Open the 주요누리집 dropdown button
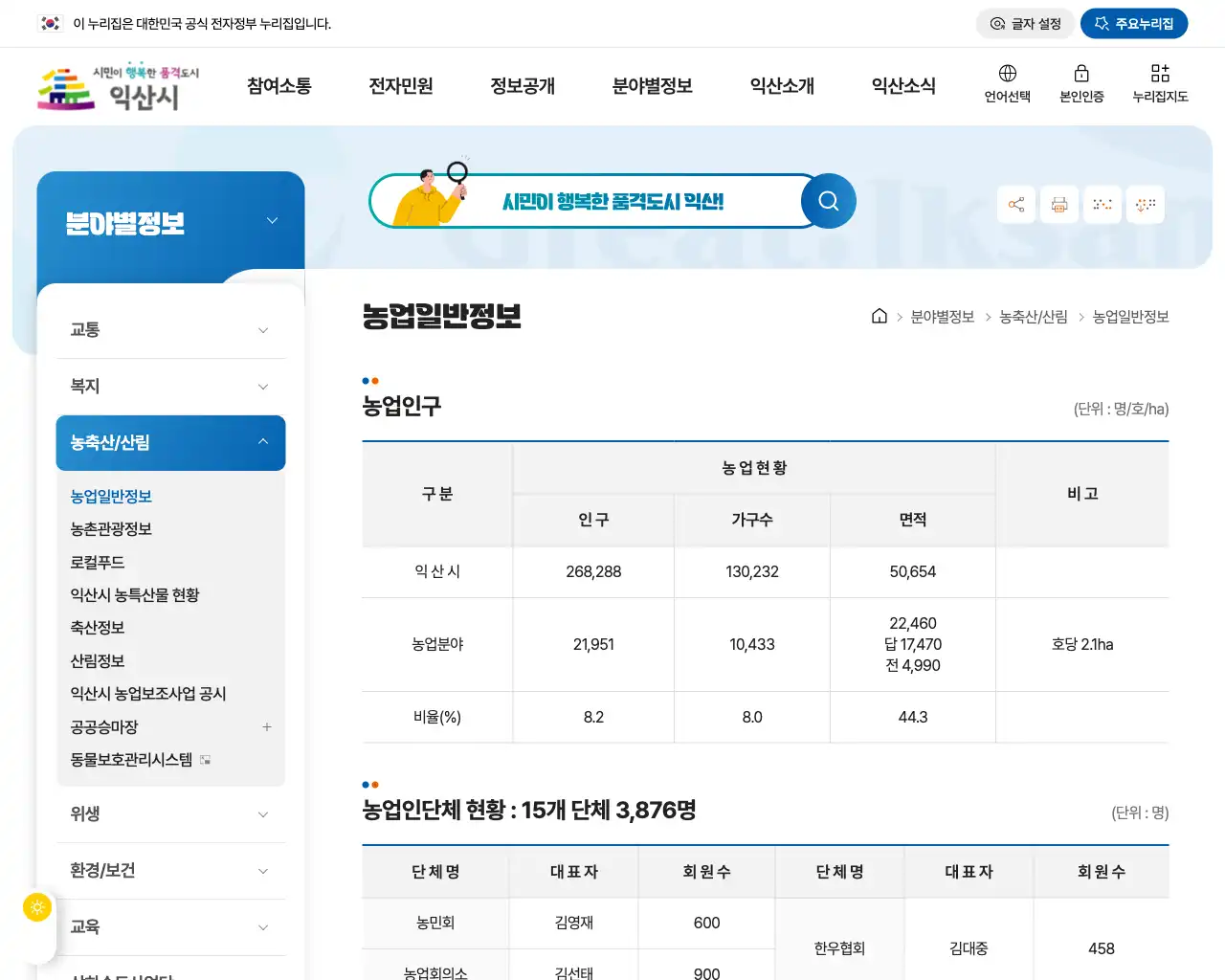Screen dimensions: 1225x980 coord(1134,23)
